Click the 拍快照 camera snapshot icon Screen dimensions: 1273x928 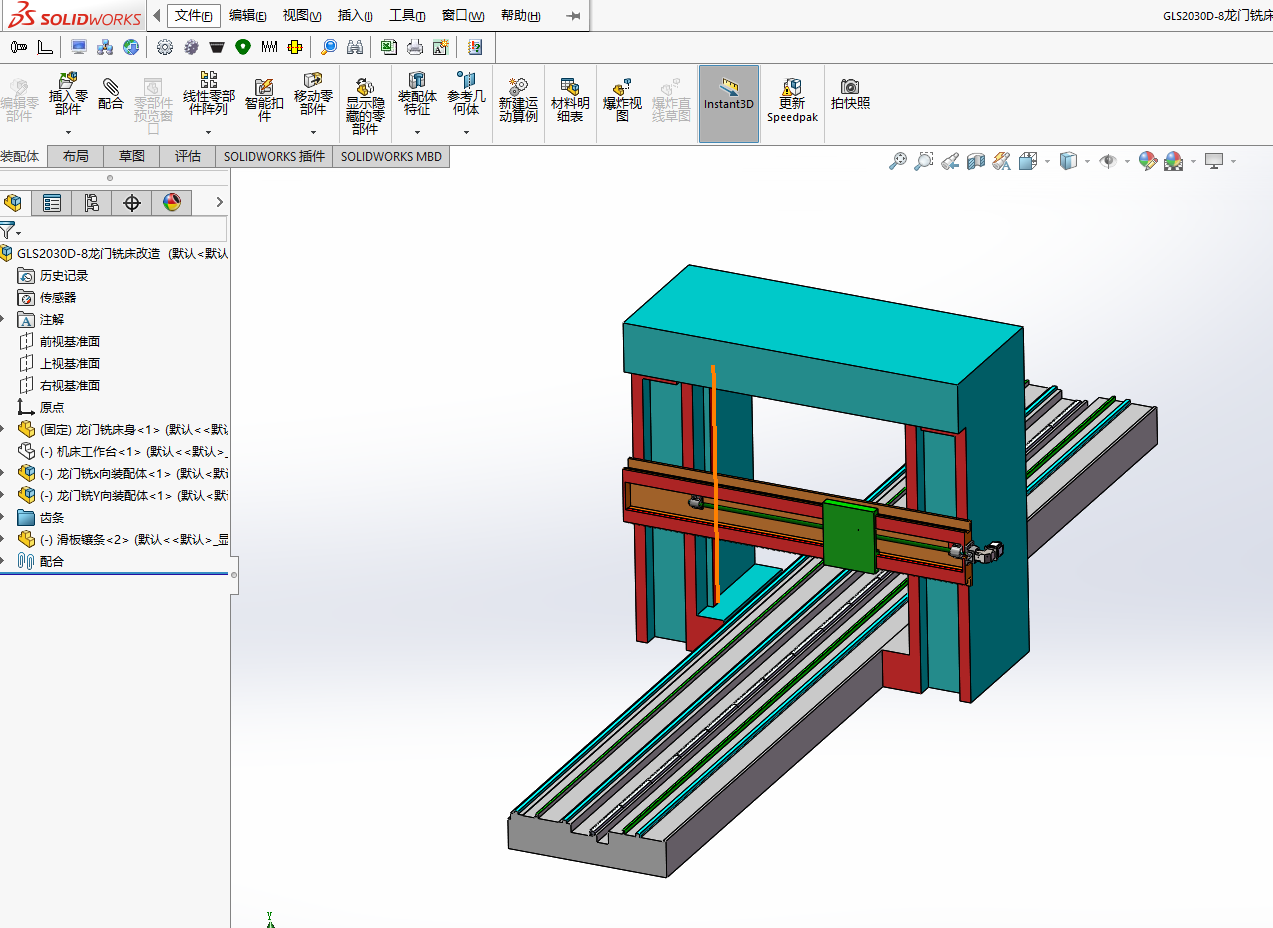tap(850, 95)
